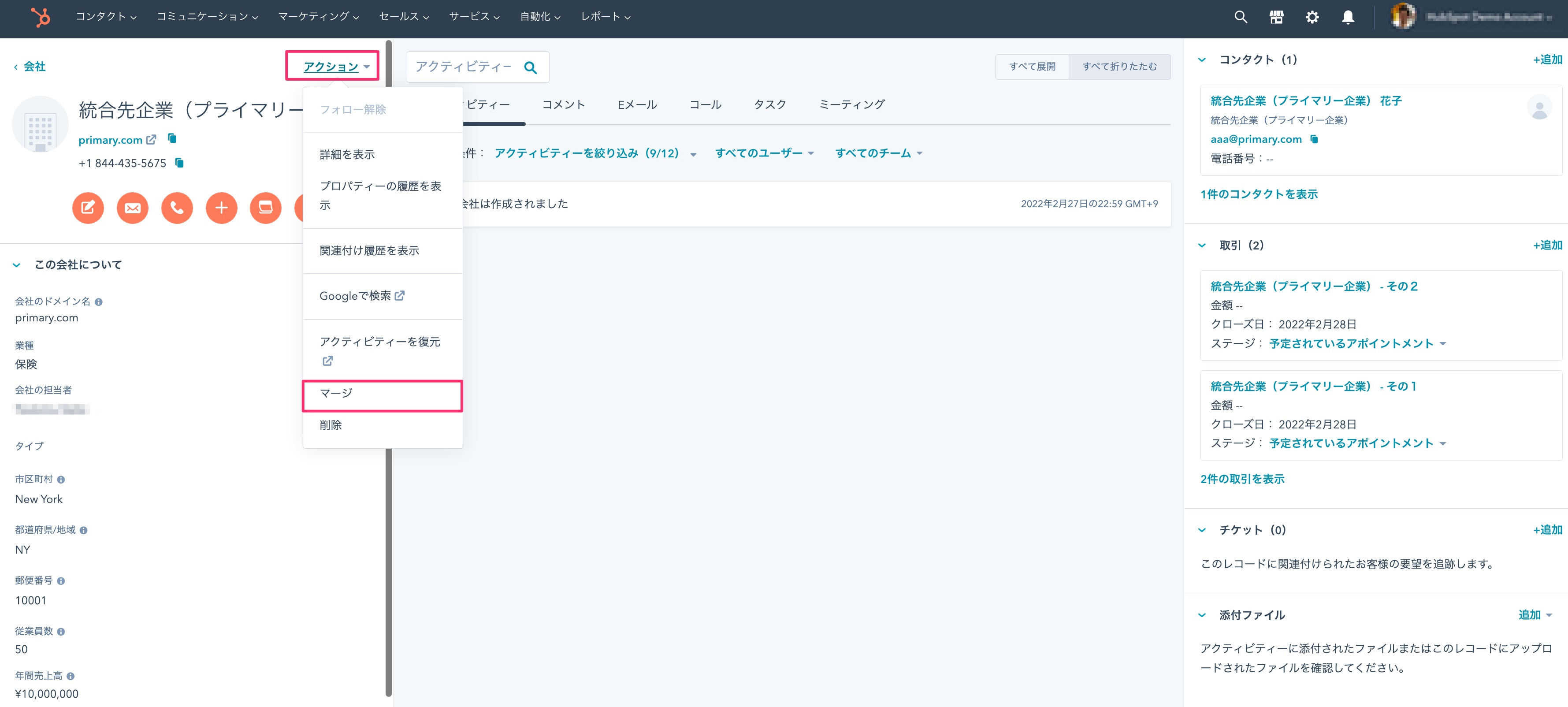This screenshot has height=707, width=1568.
Task: Select Googleで検索 menu item
Action: 382,296
